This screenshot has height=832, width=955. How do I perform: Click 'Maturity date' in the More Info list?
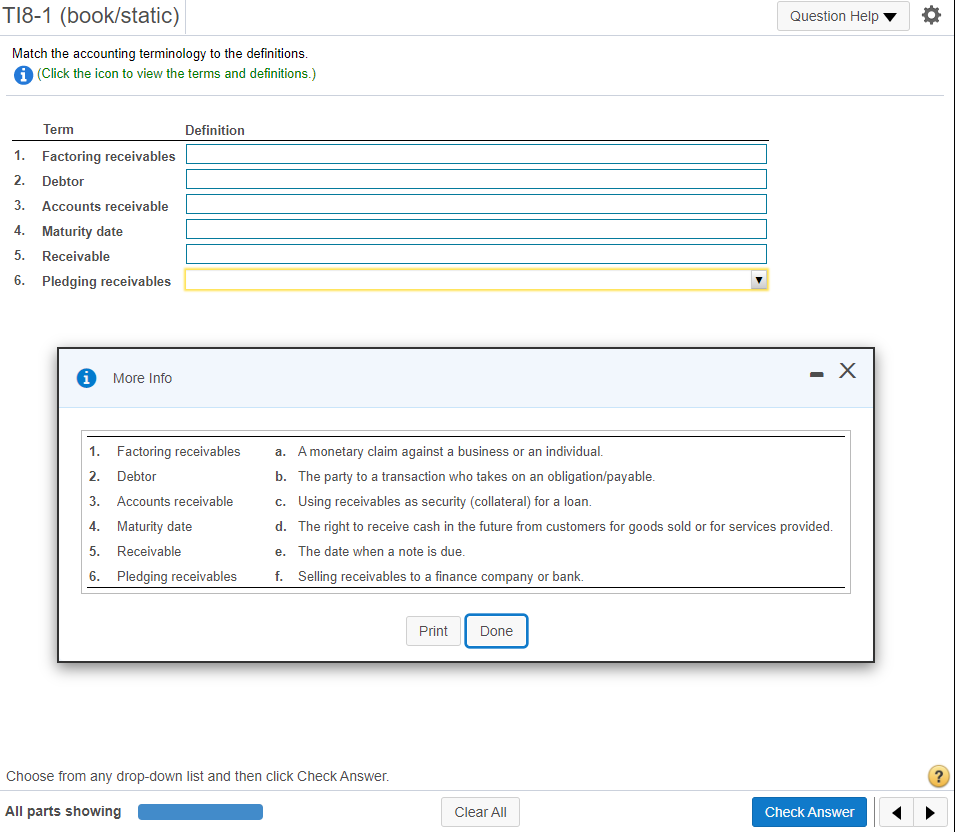(x=154, y=526)
